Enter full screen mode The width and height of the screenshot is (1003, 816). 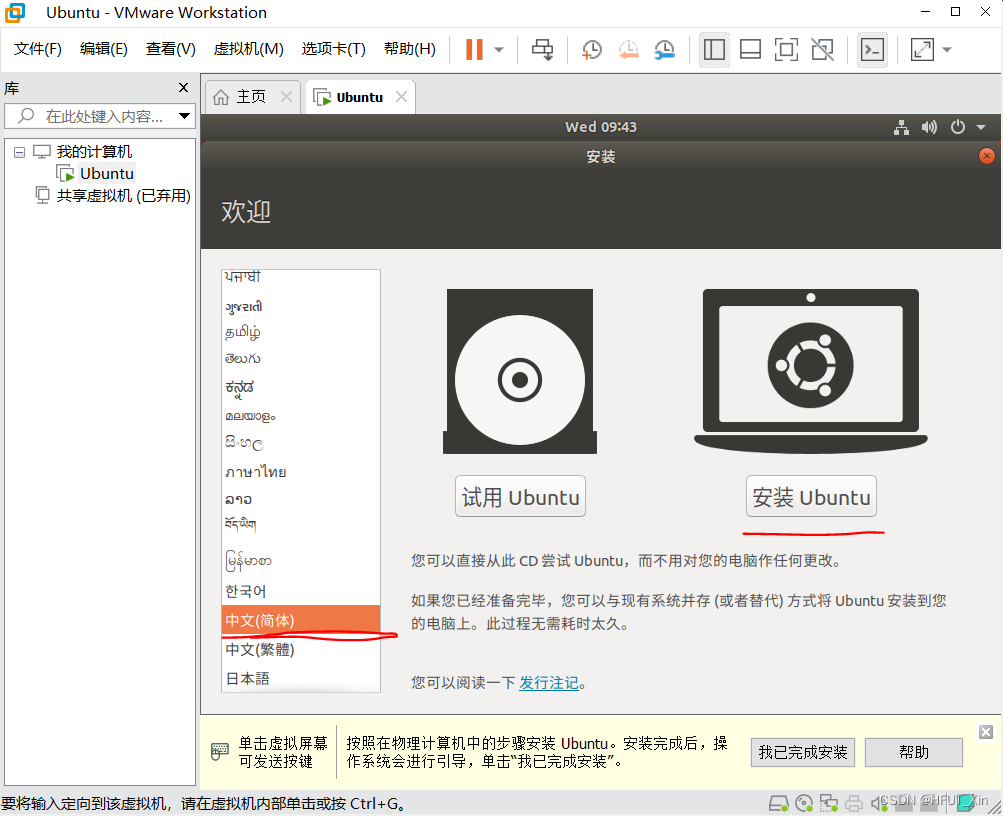tap(786, 49)
